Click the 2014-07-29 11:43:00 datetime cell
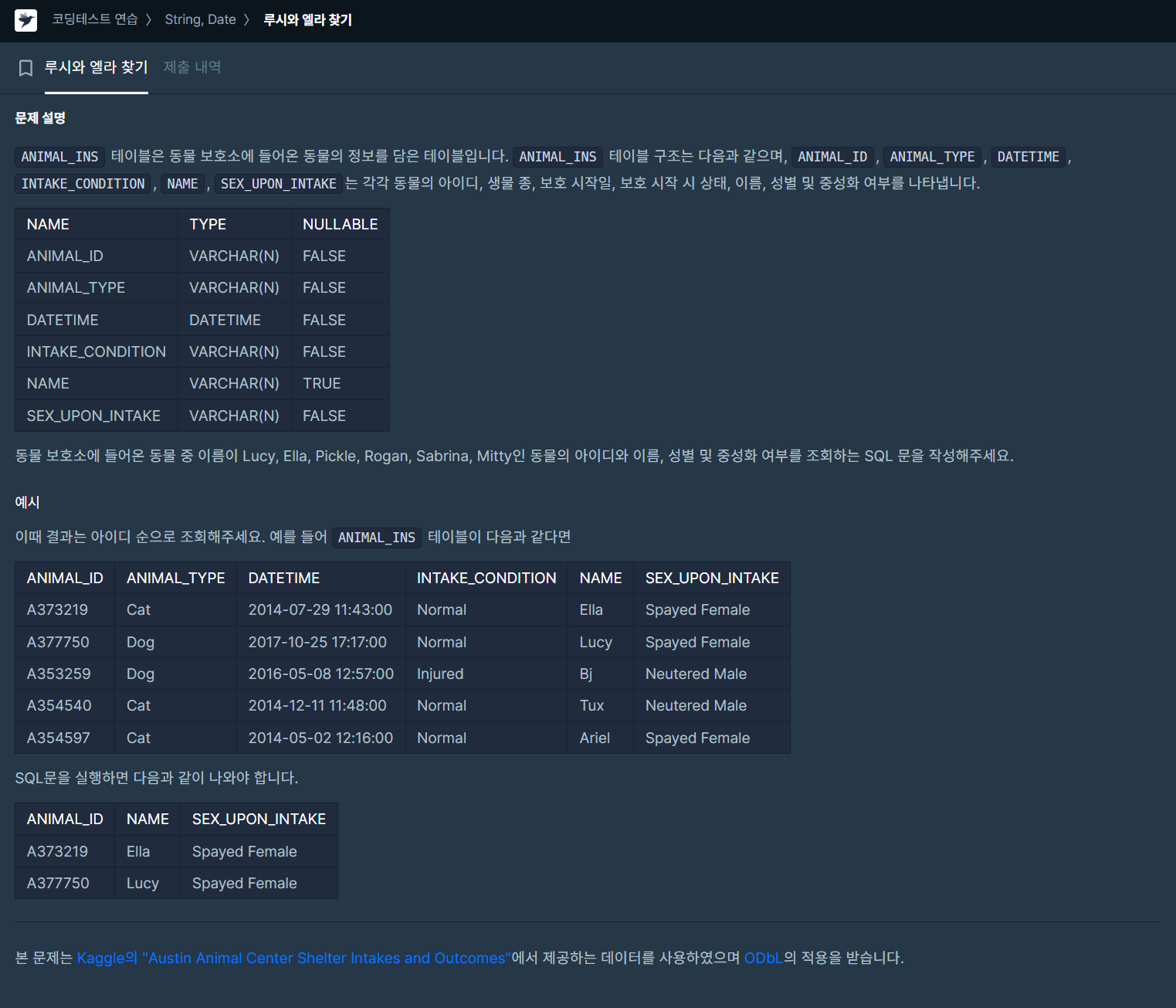The image size is (1176, 1008). (320, 609)
